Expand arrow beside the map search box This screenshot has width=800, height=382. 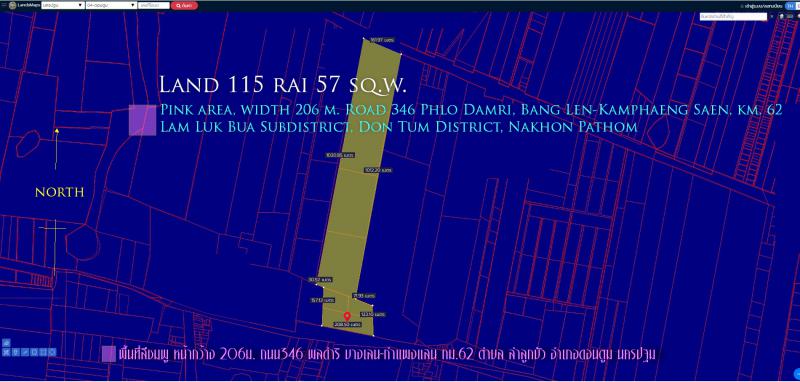click(772, 16)
